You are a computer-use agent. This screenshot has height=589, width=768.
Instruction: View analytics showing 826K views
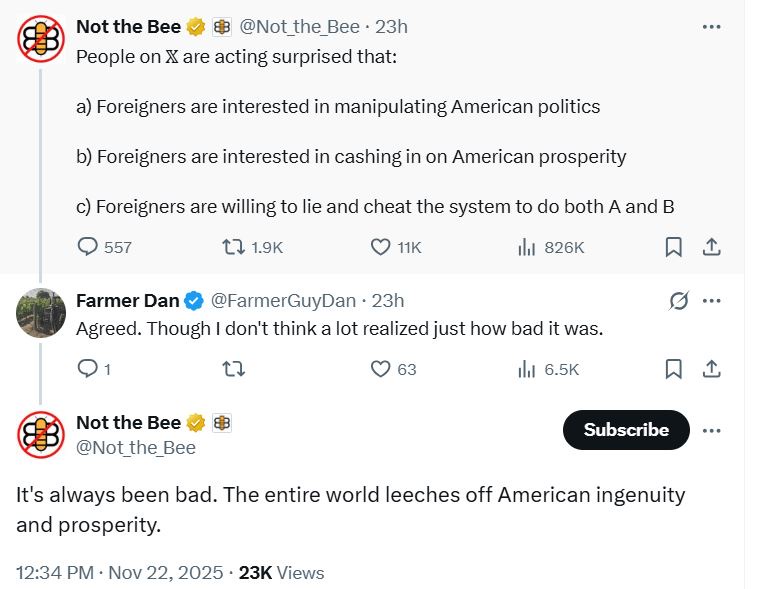tap(526, 246)
